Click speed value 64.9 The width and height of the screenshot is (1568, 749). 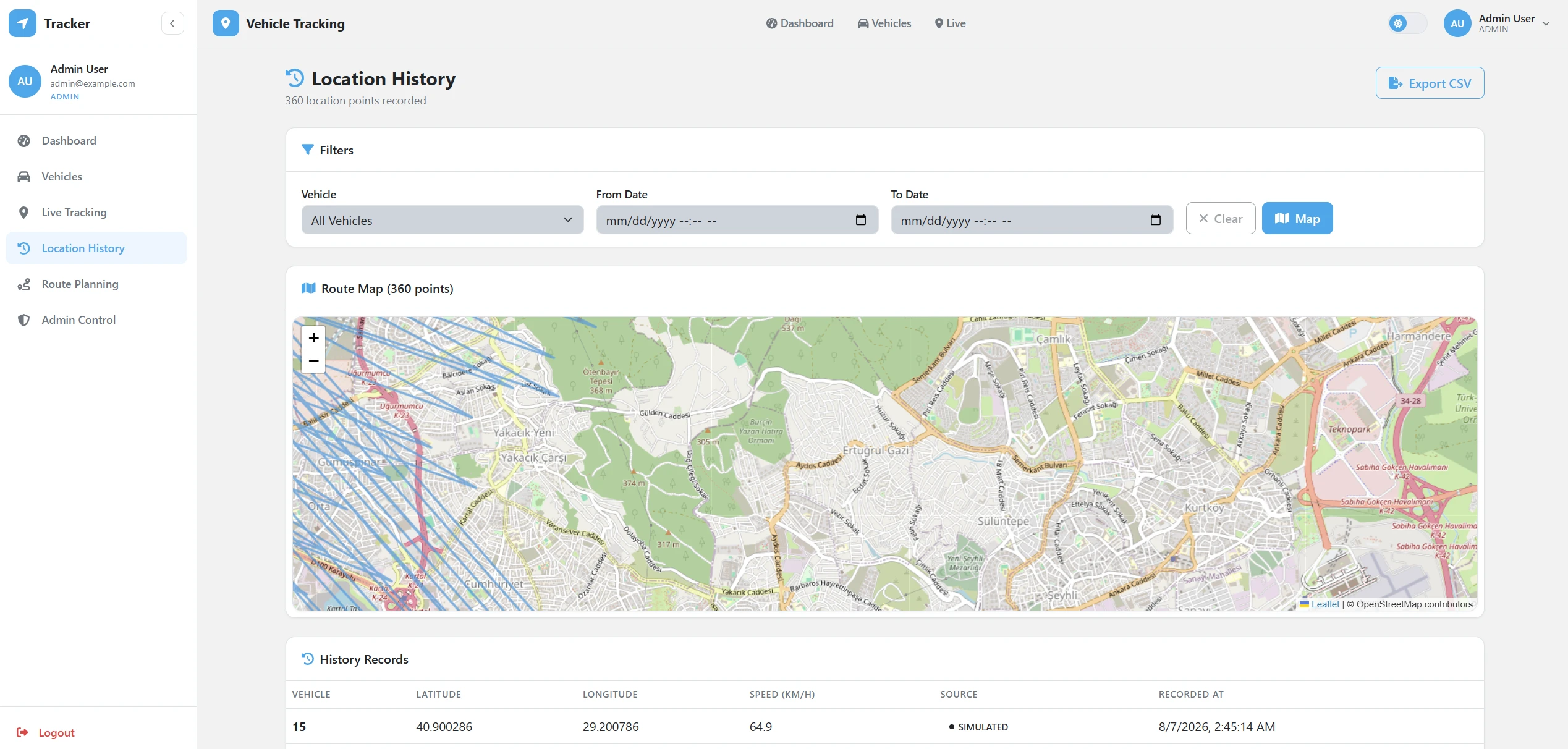click(x=761, y=727)
